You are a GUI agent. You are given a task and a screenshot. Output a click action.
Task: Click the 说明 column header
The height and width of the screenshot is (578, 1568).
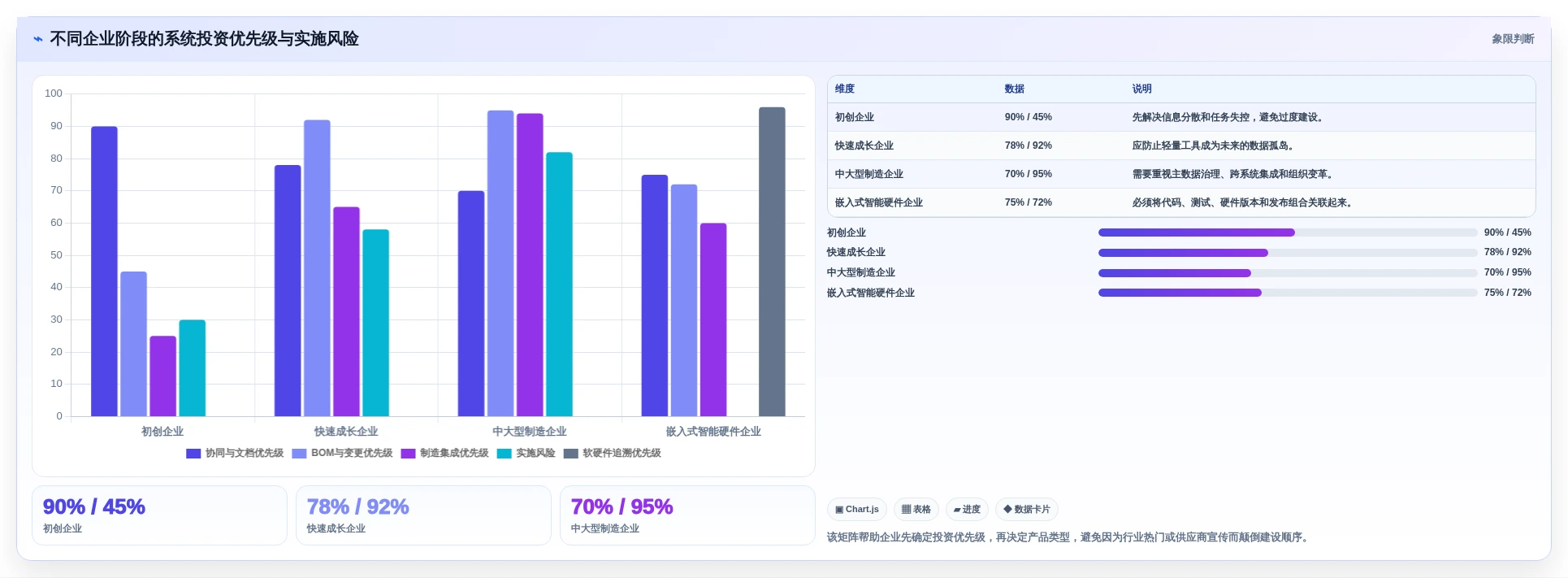(x=1142, y=89)
